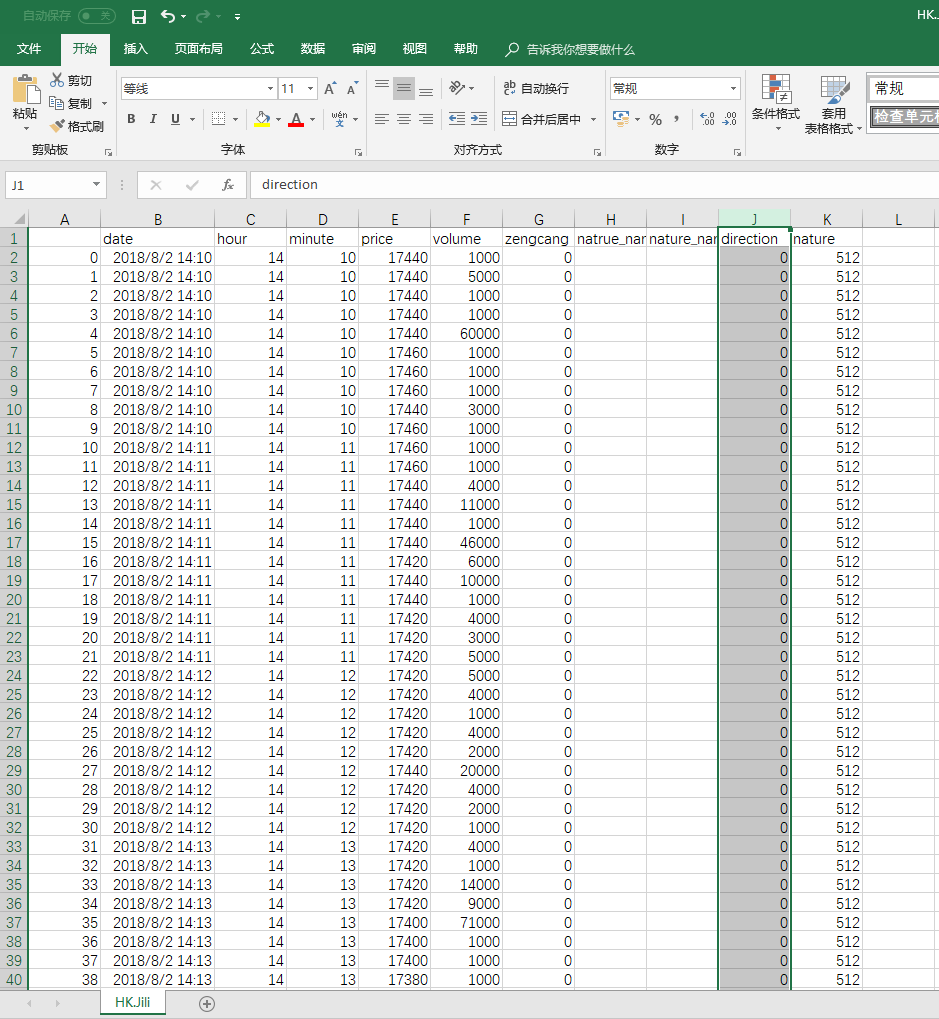Click the 复制 copy button

(71, 103)
